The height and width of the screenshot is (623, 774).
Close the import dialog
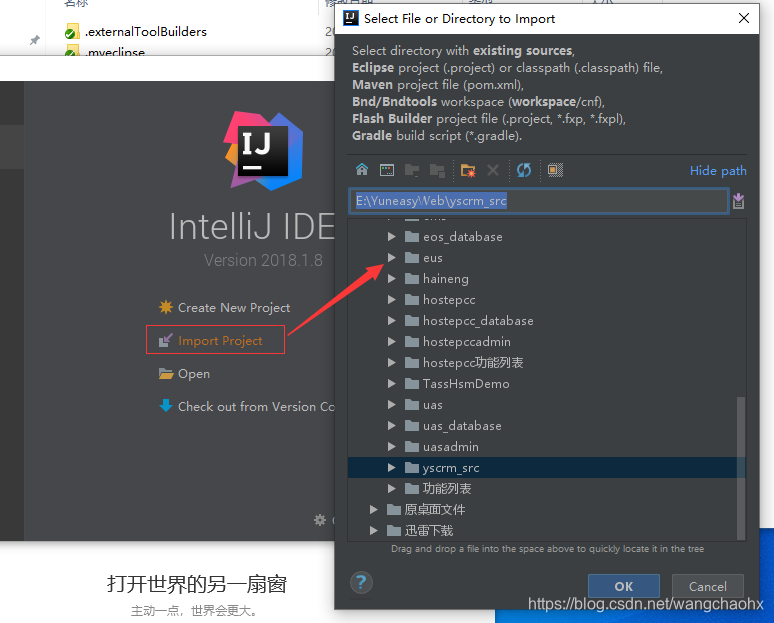[x=743, y=18]
